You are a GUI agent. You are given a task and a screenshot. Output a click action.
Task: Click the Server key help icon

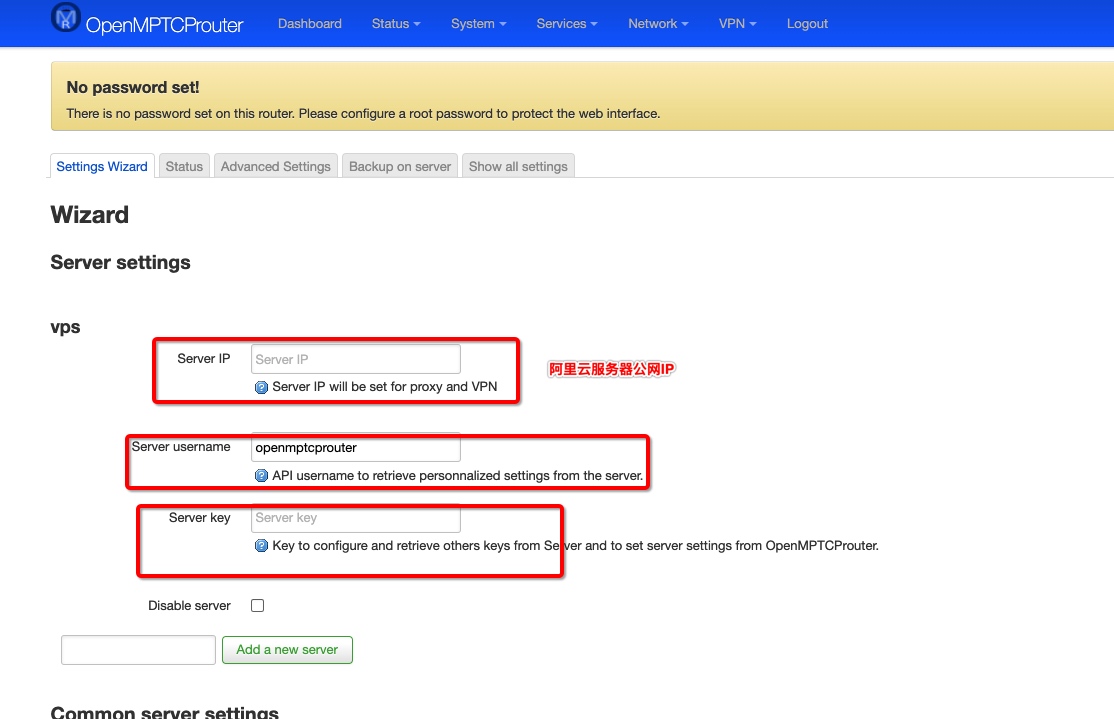261,546
